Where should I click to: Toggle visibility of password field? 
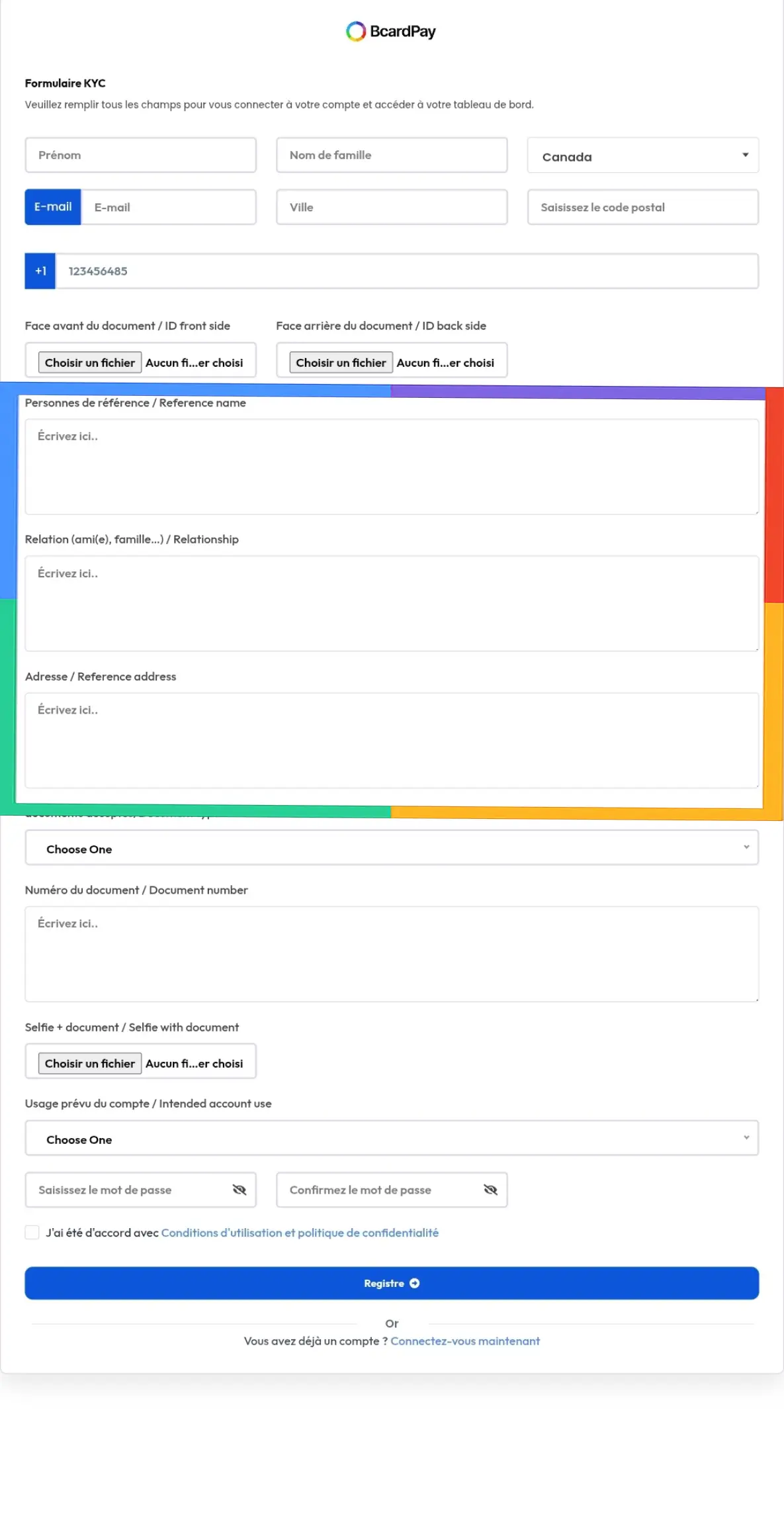tap(240, 1190)
